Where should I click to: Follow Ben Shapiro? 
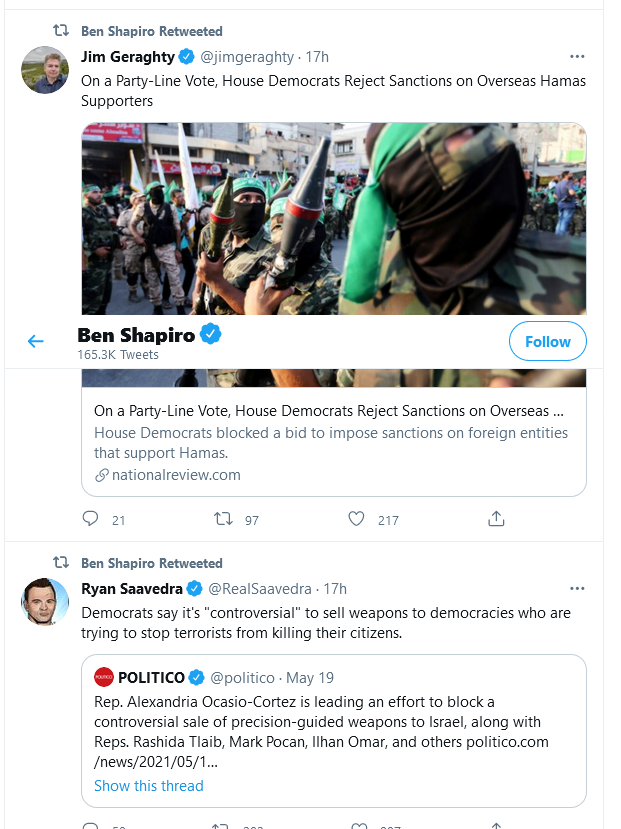click(x=547, y=342)
